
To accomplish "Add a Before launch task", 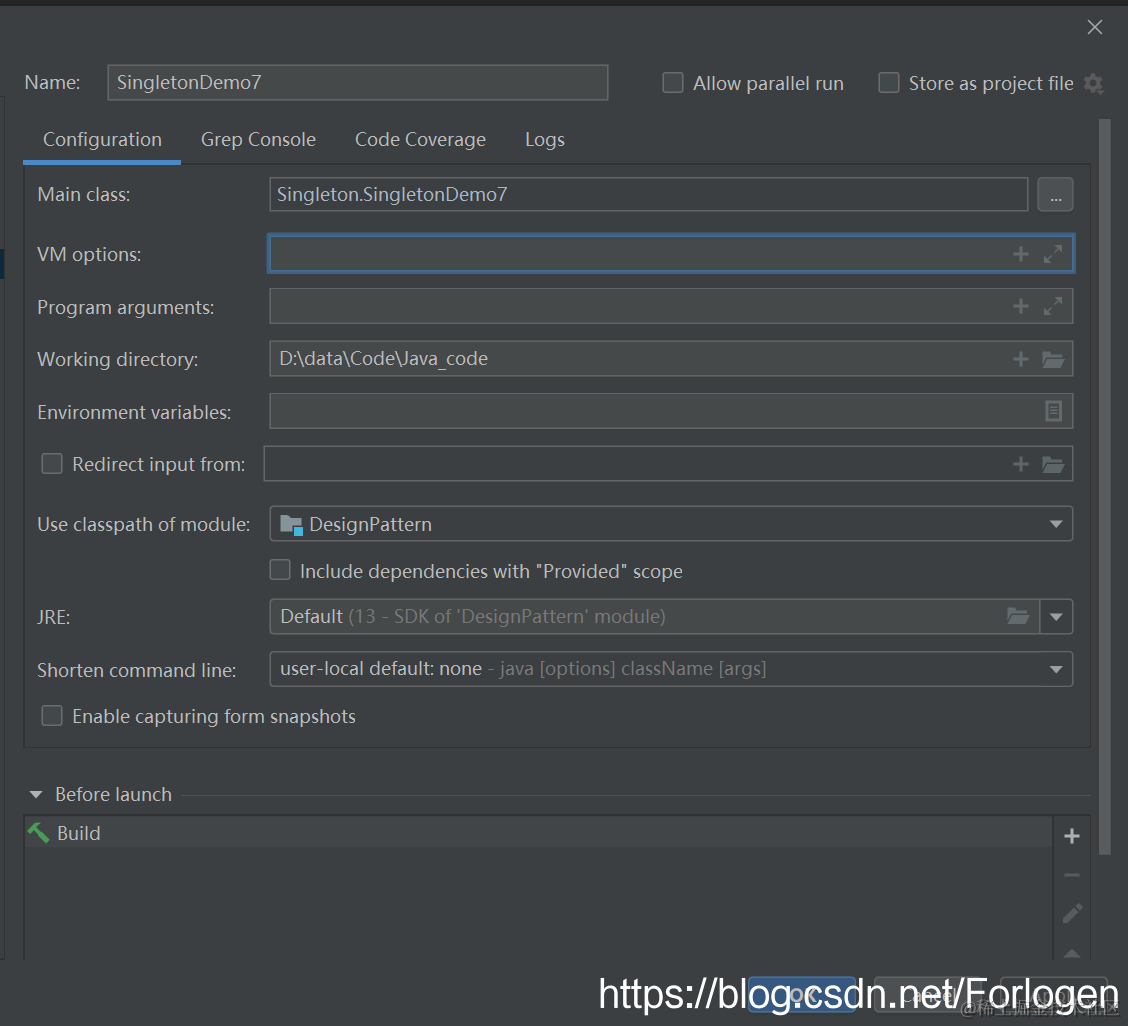I will point(1071,835).
